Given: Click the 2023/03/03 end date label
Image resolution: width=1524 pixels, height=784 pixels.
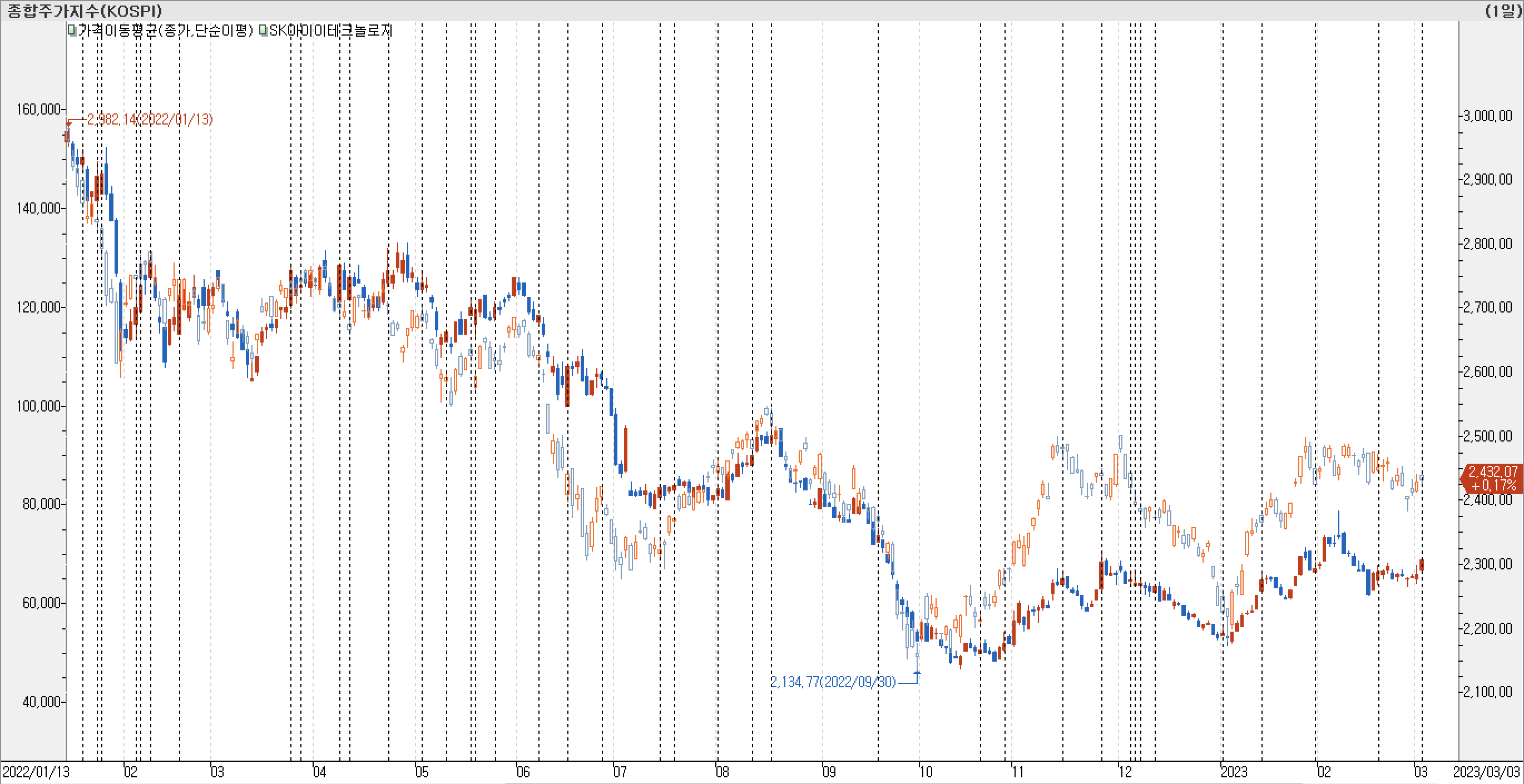Looking at the screenshot, I should pyautogui.click(x=1486, y=772).
